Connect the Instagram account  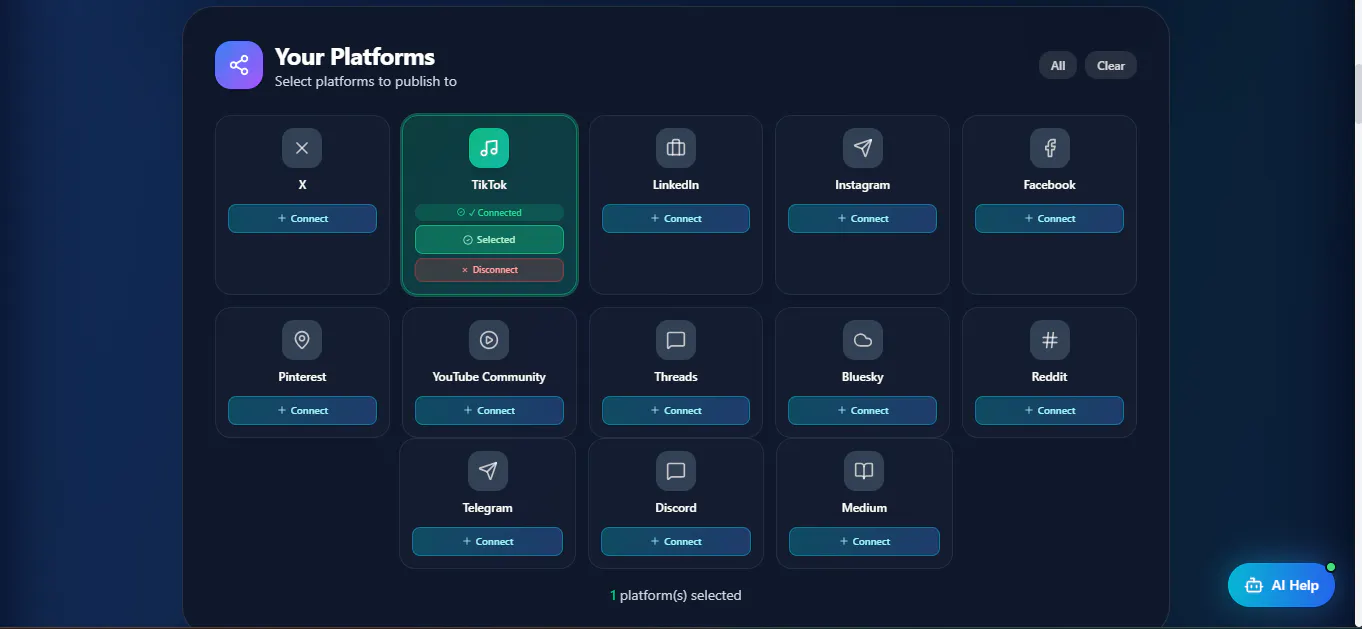863,218
